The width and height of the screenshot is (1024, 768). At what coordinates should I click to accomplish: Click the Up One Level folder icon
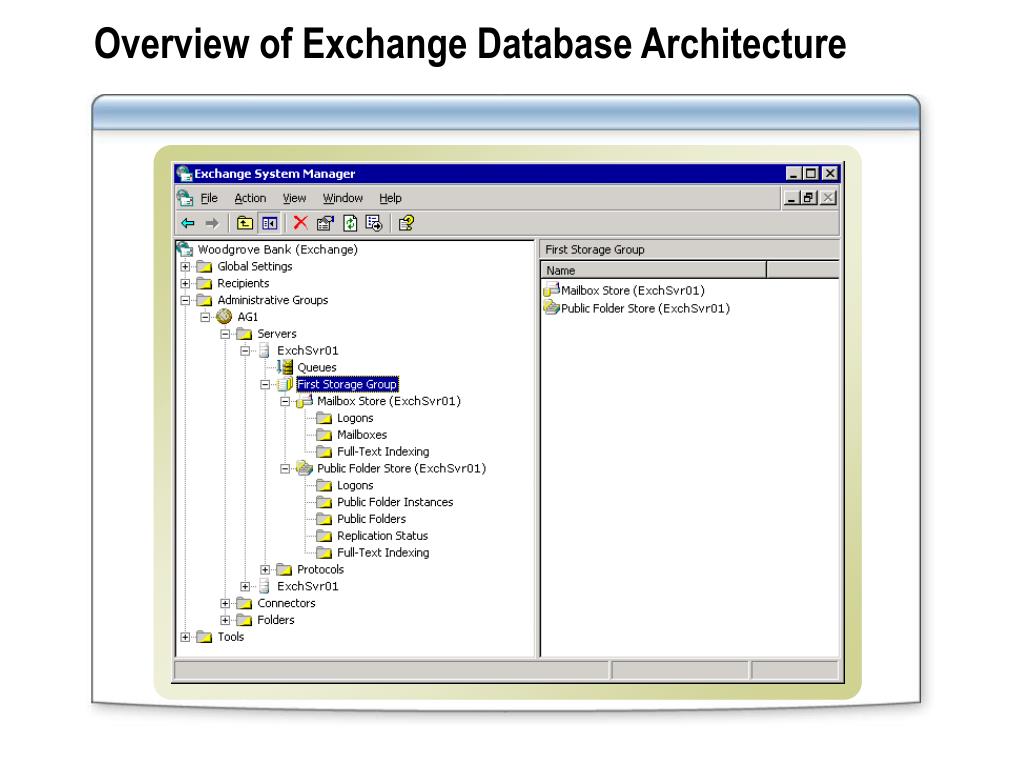point(245,223)
